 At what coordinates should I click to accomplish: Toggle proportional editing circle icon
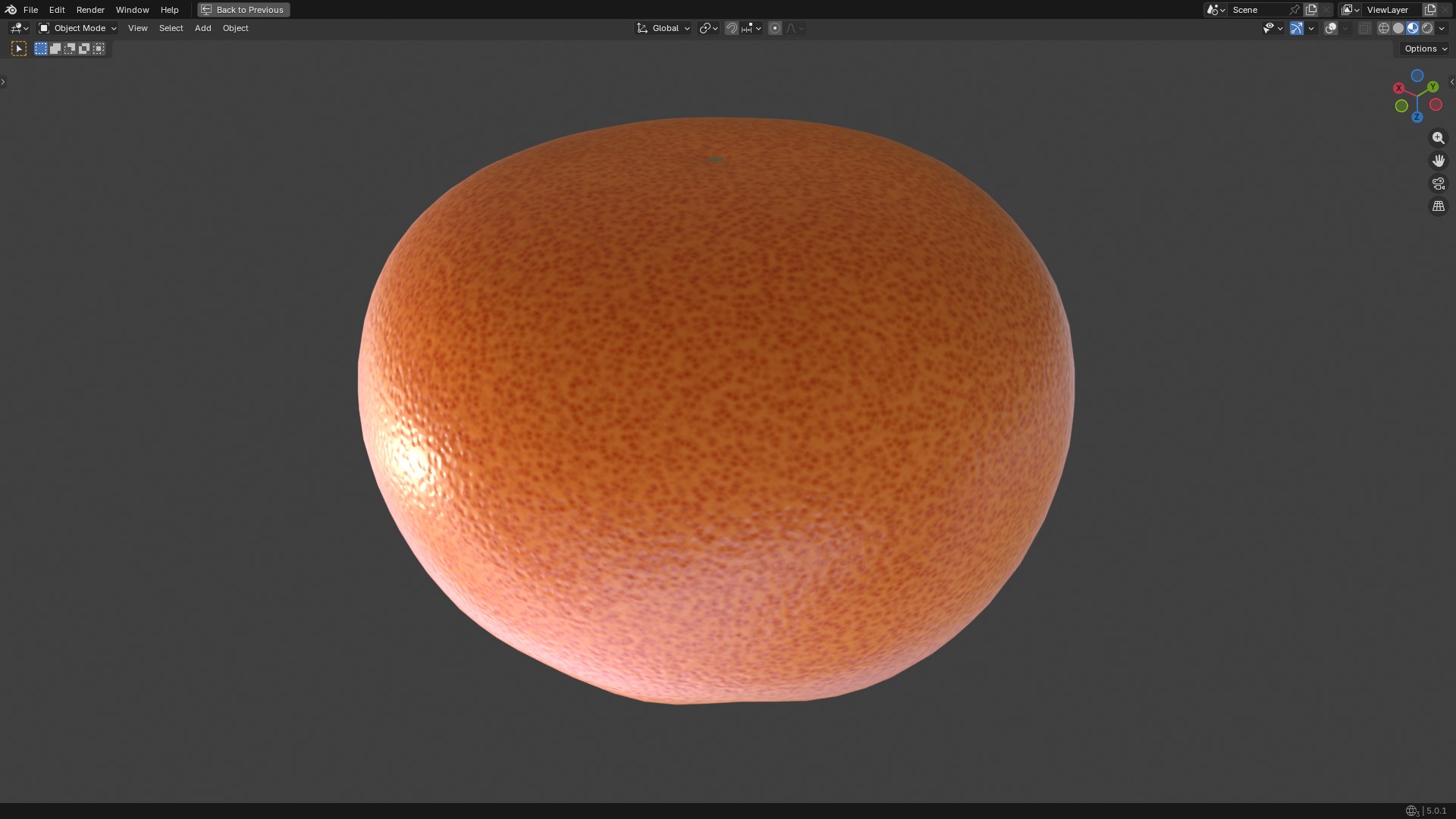pos(774,28)
